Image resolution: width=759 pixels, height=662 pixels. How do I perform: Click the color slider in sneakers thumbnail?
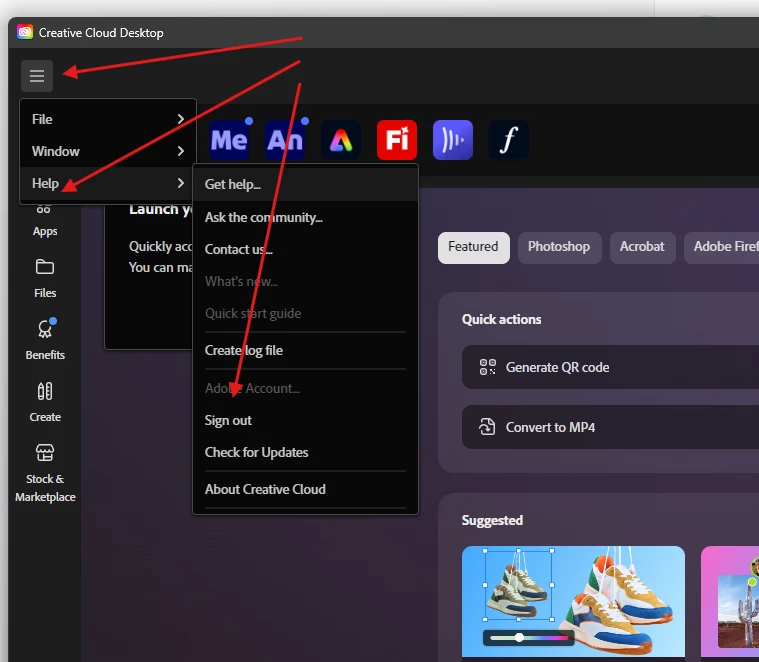point(528,638)
